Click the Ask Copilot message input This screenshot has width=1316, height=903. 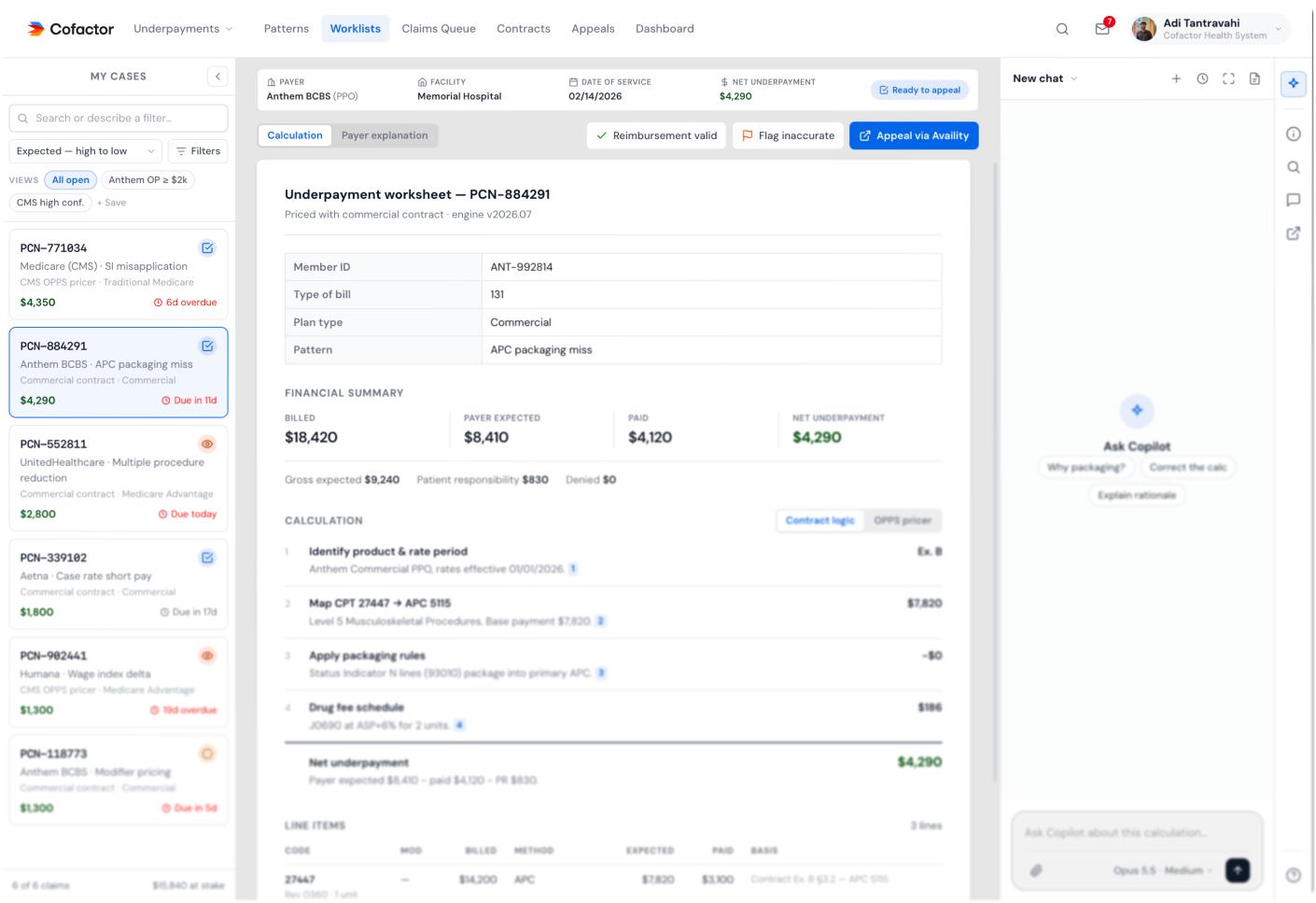point(1137,833)
